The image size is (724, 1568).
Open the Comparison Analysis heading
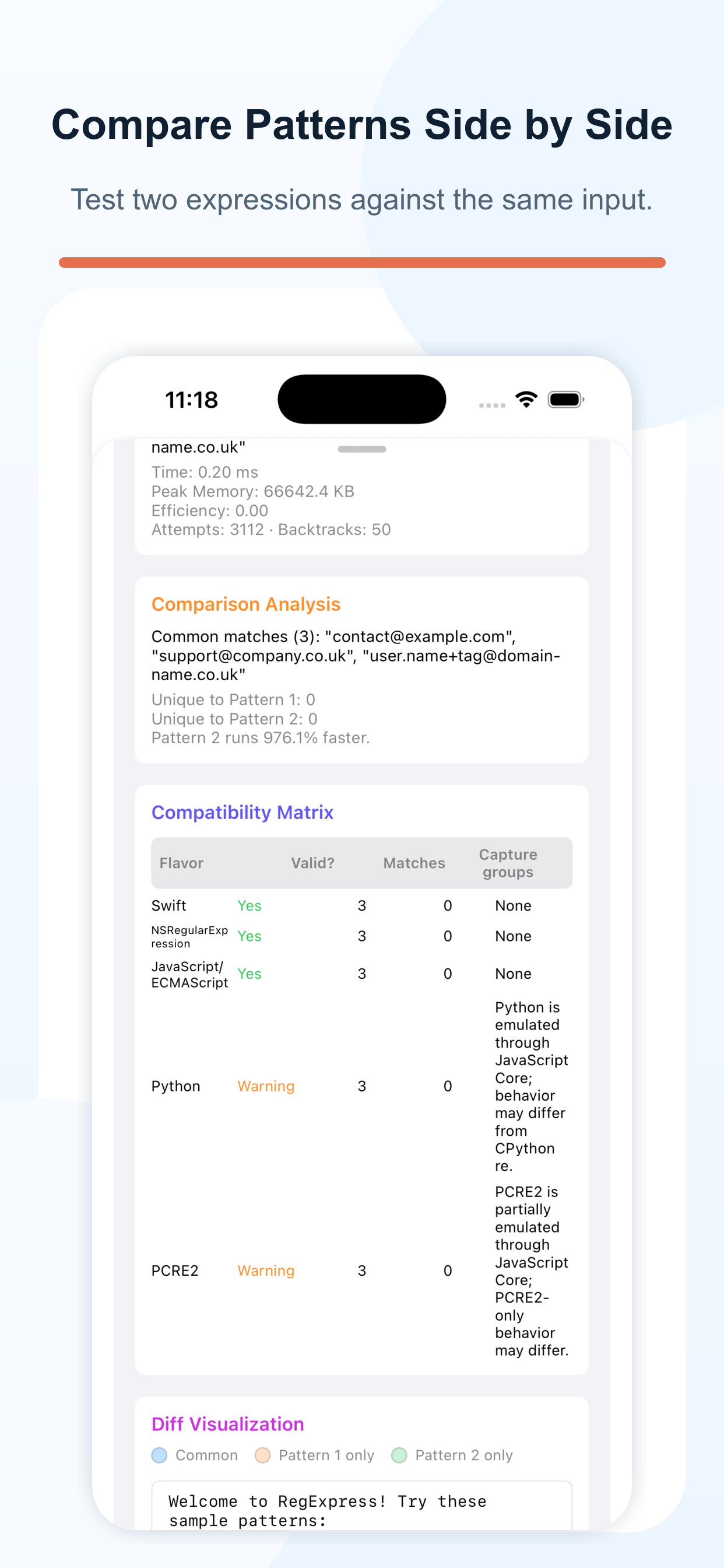coord(246,604)
